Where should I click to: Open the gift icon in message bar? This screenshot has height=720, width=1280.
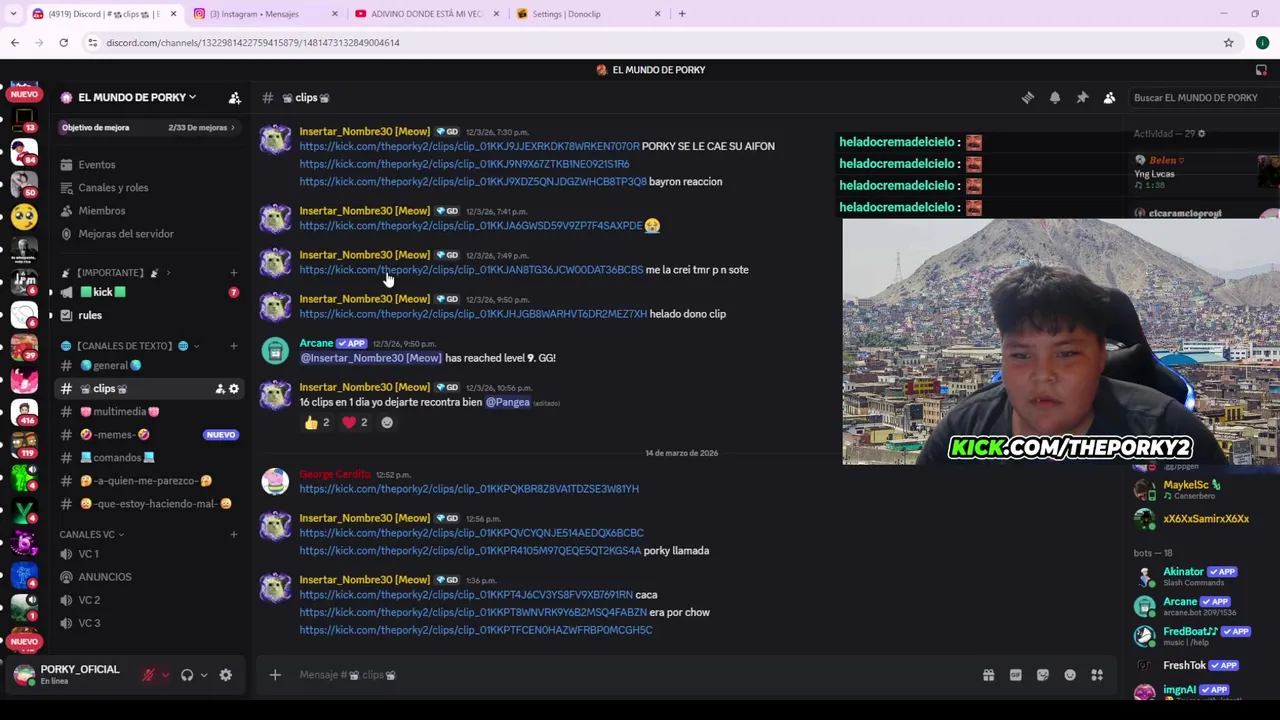point(988,675)
